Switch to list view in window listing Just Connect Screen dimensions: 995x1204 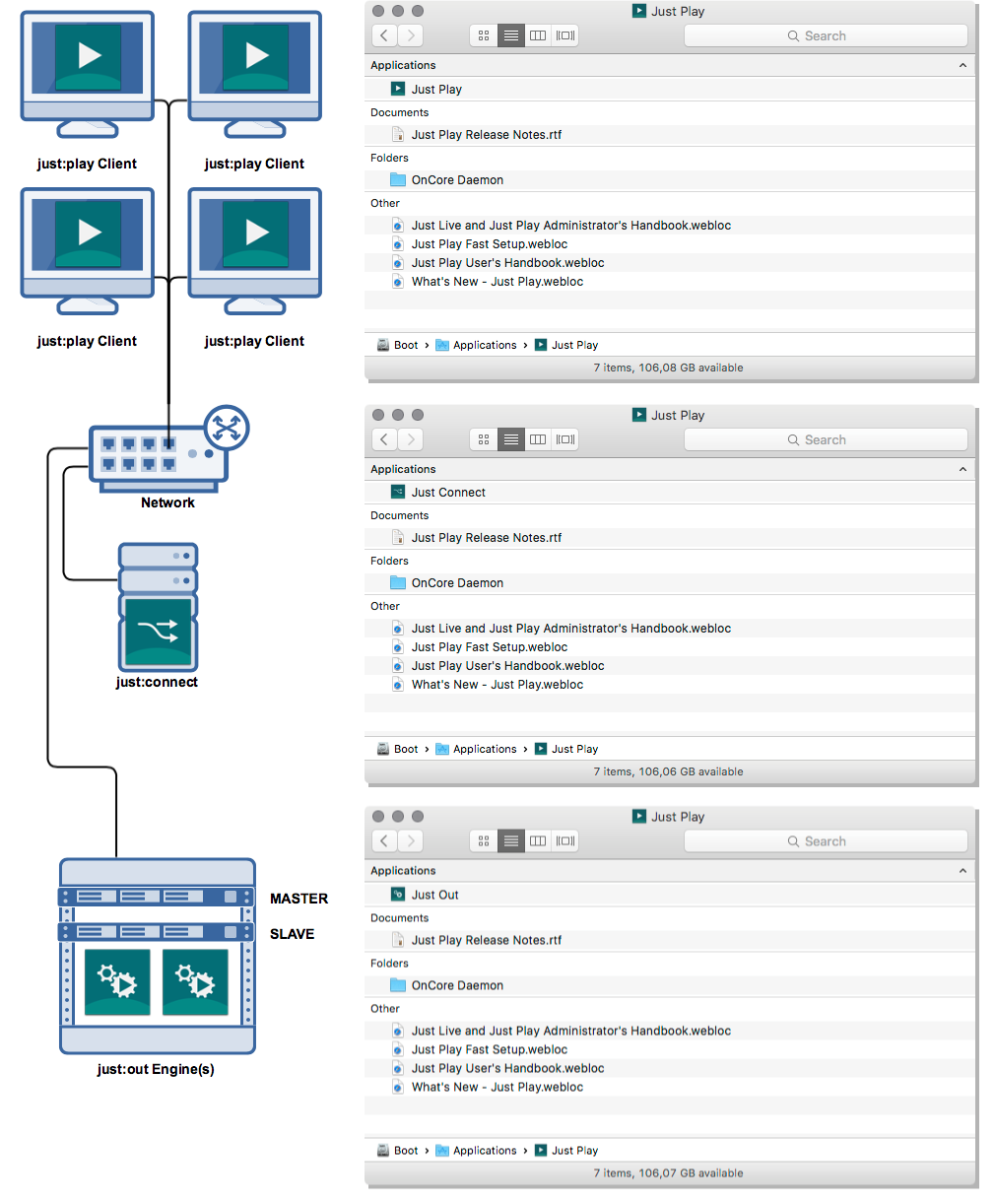511,439
